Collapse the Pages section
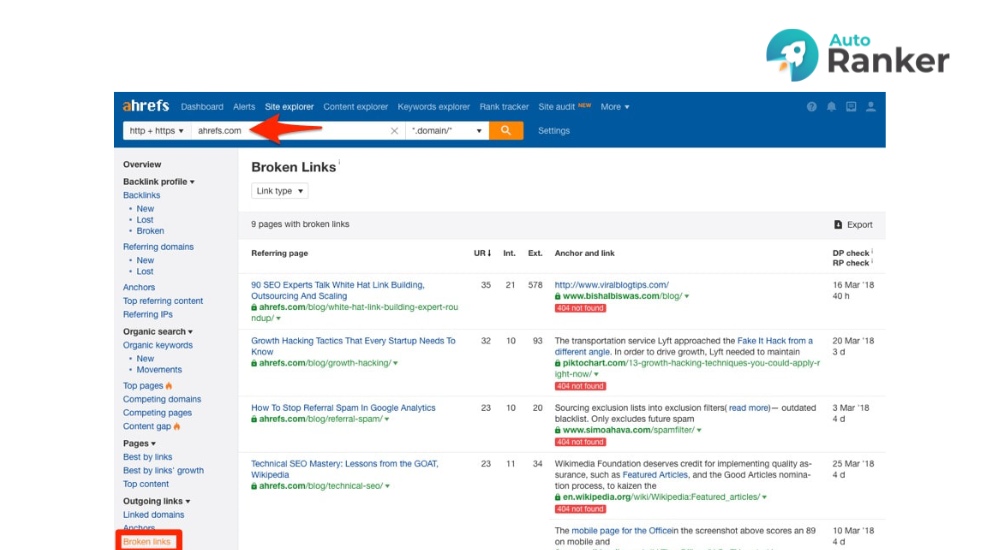 pos(139,443)
